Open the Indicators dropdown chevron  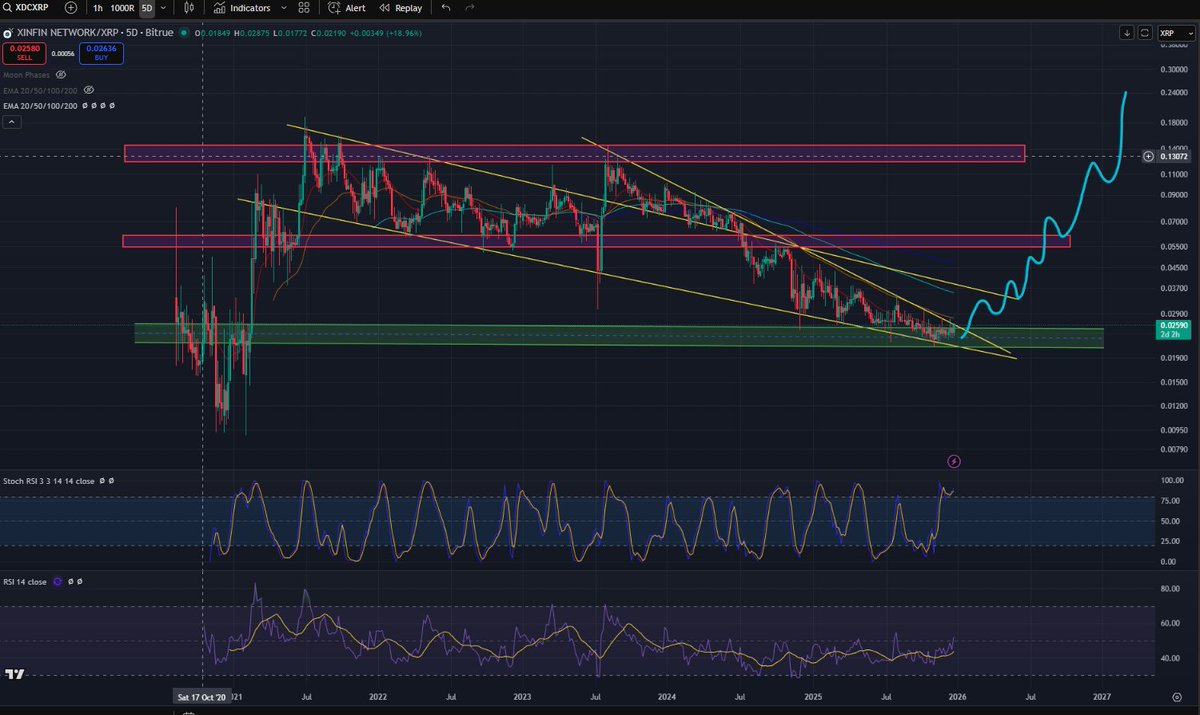tap(284, 7)
